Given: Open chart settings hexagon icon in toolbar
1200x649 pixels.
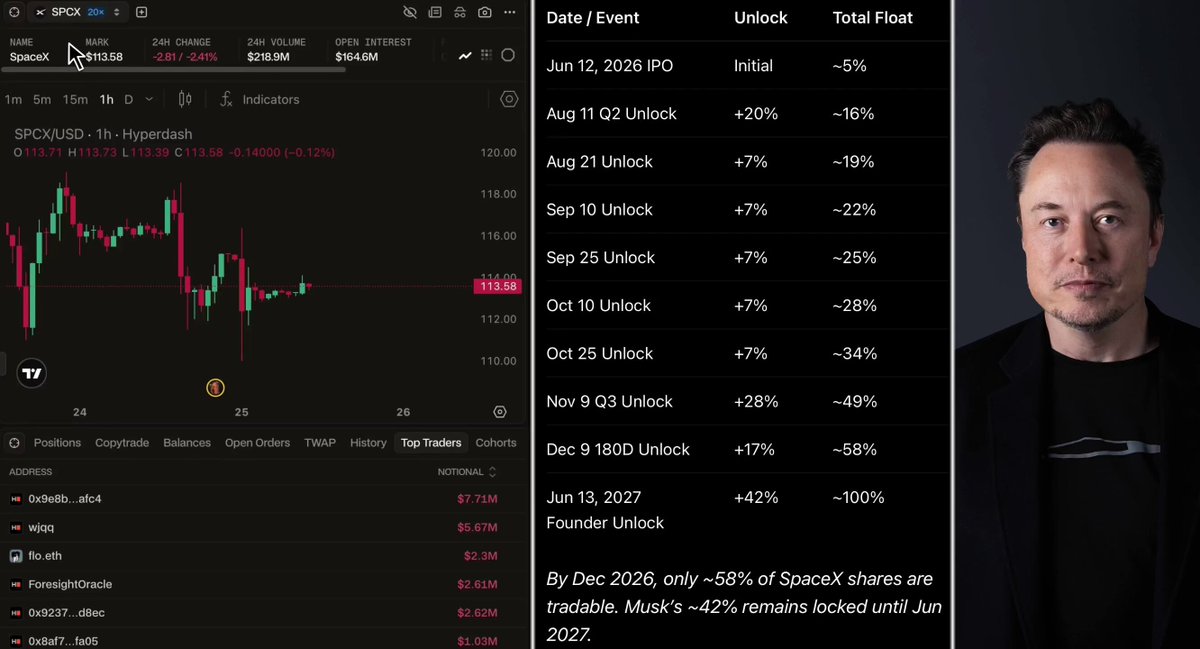Looking at the screenshot, I should [509, 99].
